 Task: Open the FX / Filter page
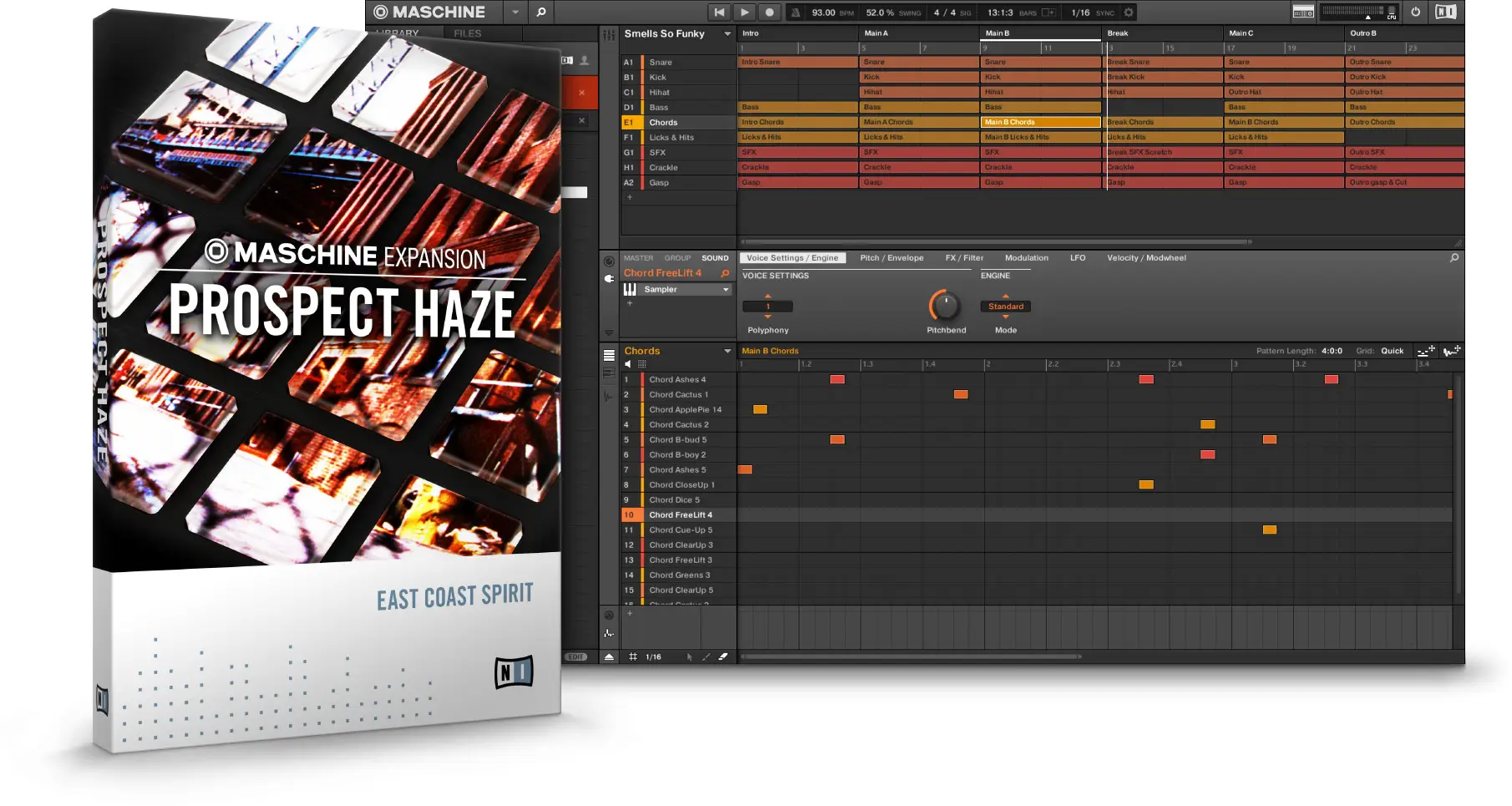[x=965, y=258]
